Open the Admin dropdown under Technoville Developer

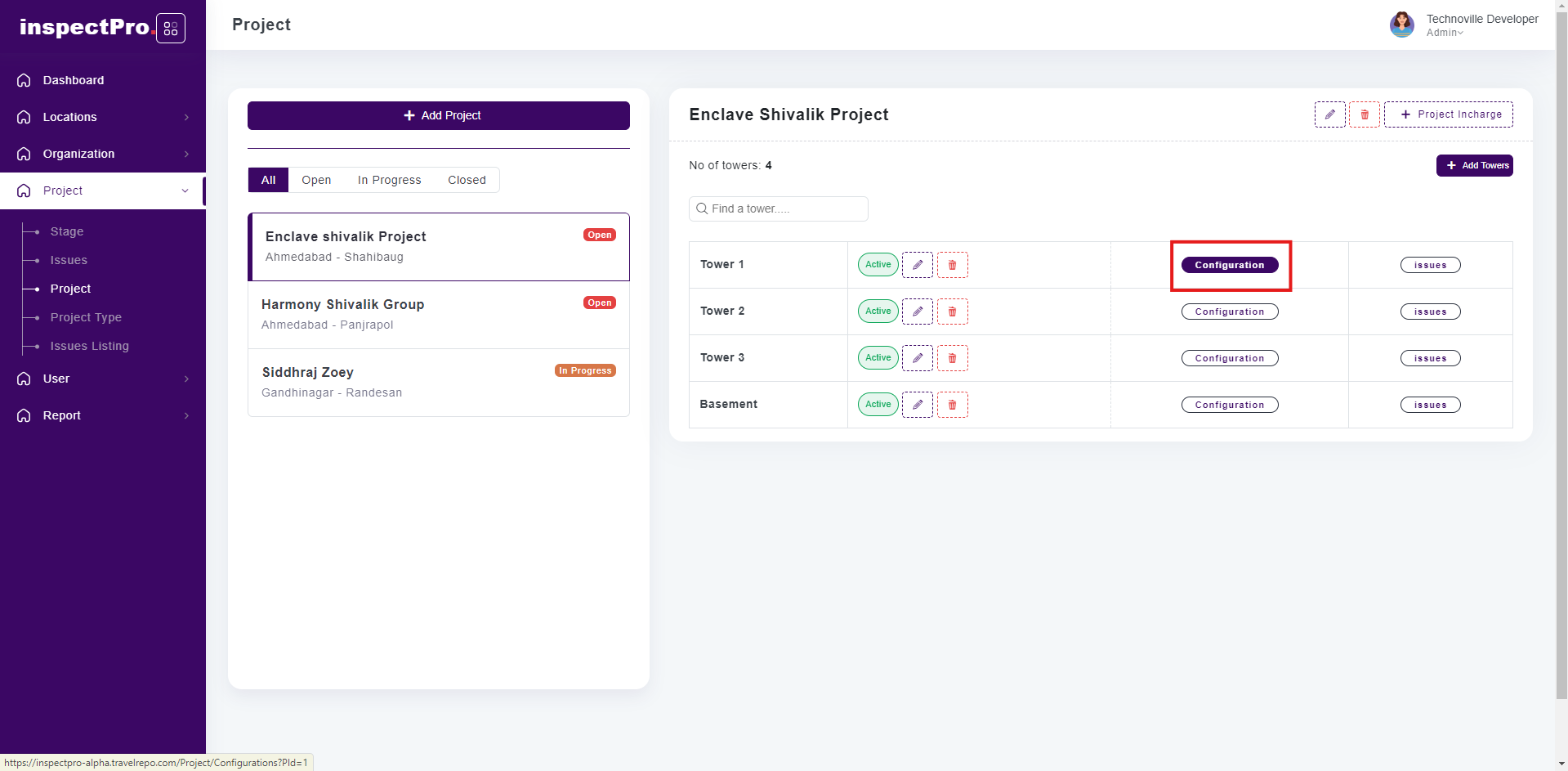click(x=1445, y=33)
